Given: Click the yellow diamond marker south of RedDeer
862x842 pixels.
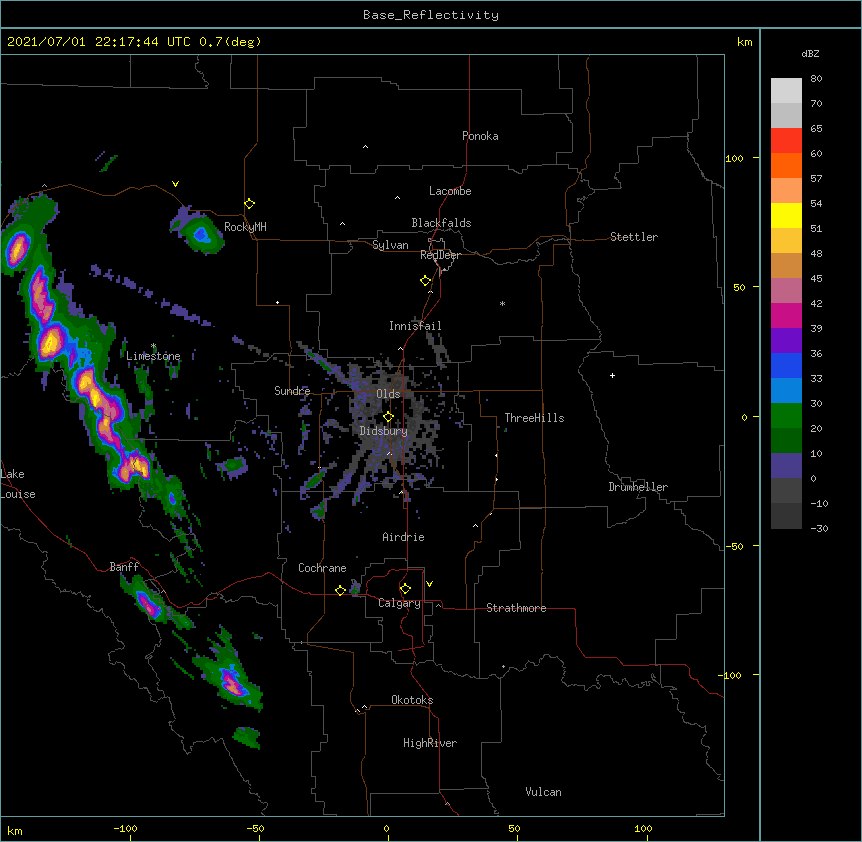Looking at the screenshot, I should coord(426,281).
